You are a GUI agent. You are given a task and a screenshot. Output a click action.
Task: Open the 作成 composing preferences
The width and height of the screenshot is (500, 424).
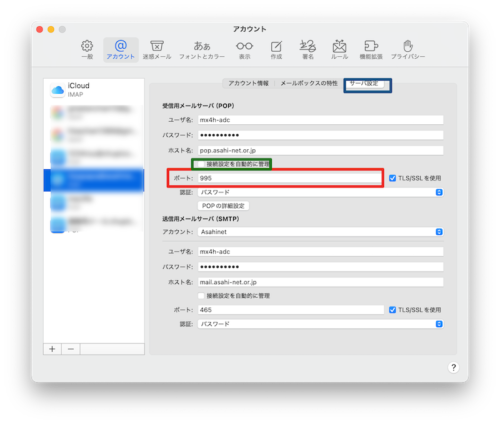tap(276, 50)
